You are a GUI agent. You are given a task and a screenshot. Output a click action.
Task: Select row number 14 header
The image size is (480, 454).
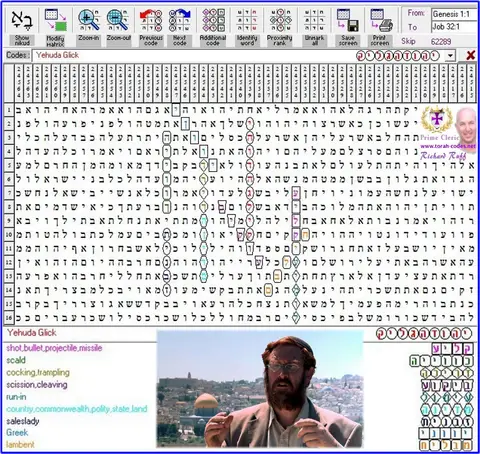point(9,290)
